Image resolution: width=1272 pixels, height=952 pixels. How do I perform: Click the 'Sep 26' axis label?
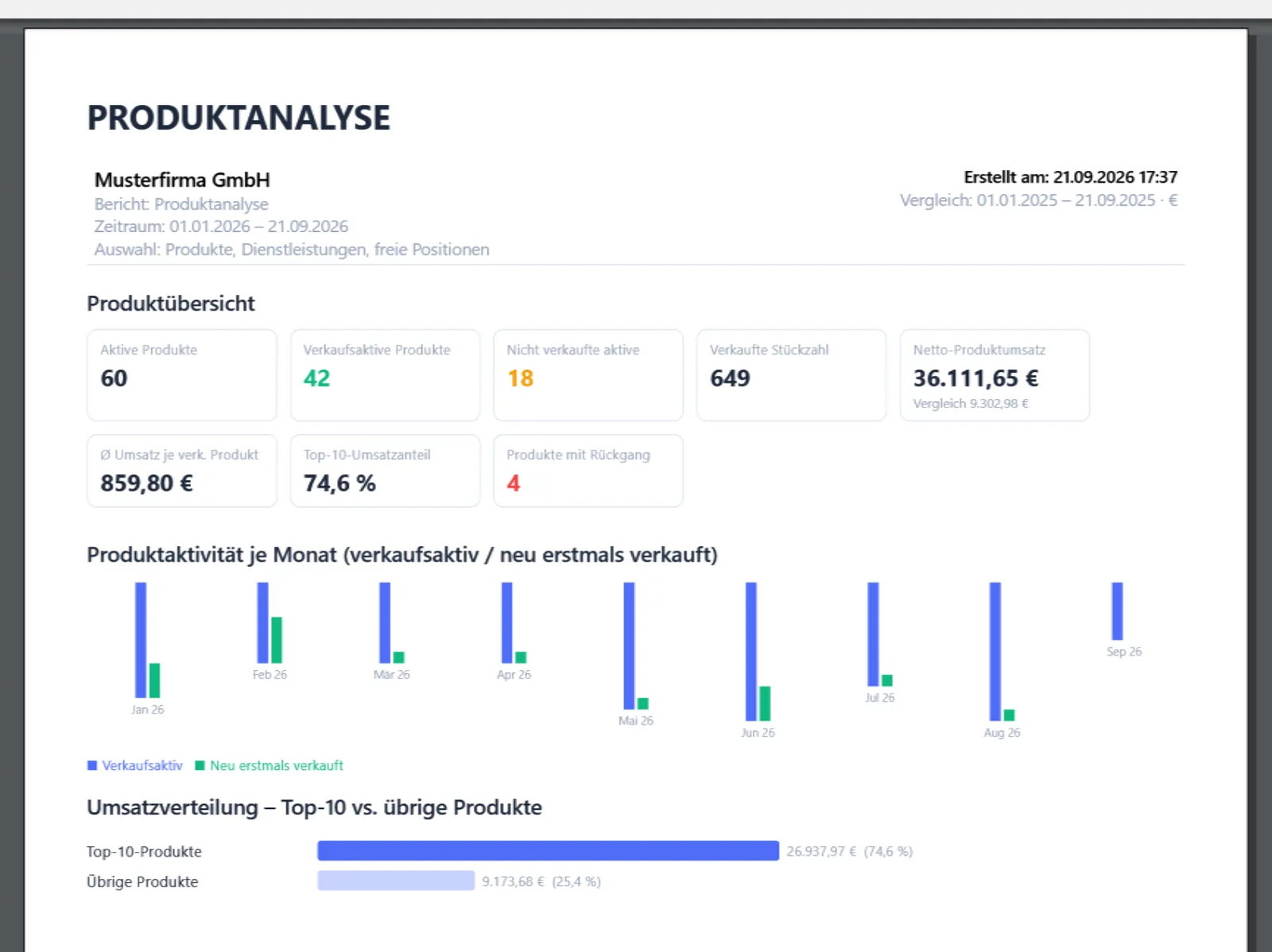[x=1124, y=652]
